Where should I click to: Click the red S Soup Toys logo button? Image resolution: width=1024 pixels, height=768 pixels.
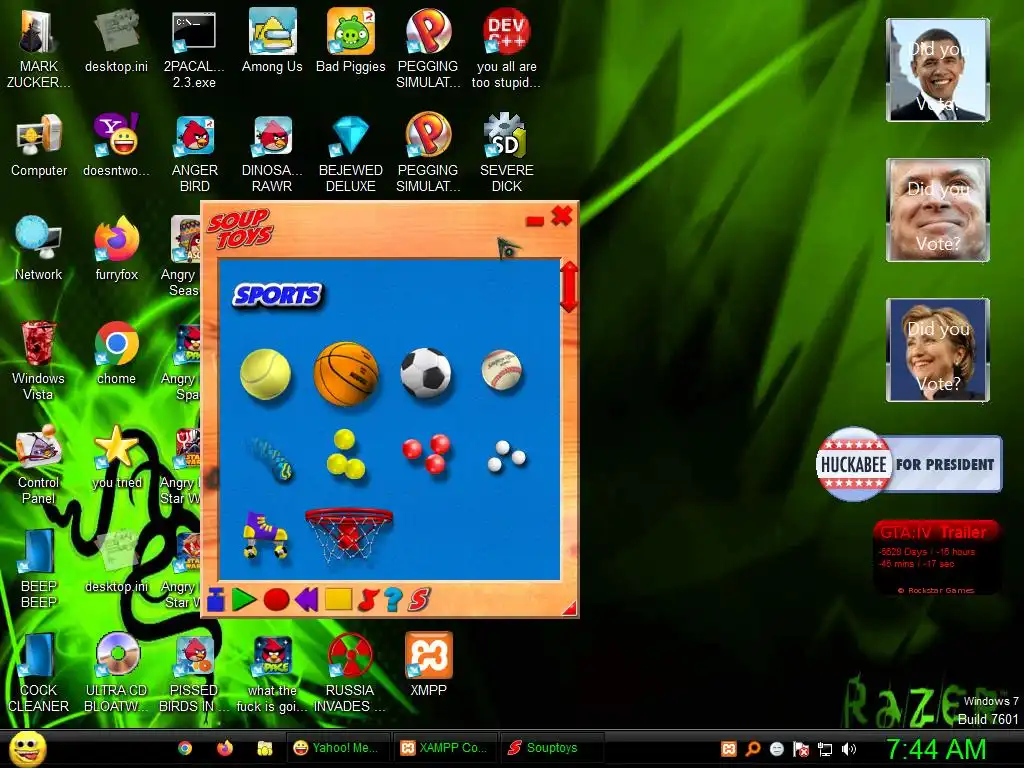(x=419, y=599)
